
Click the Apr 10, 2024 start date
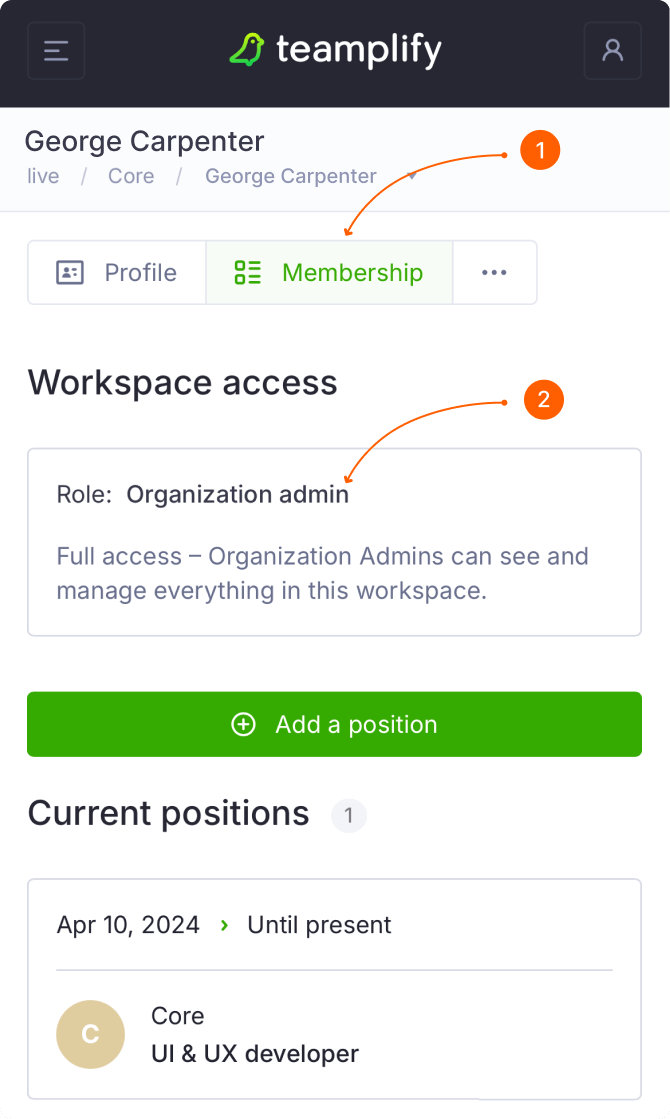point(128,926)
